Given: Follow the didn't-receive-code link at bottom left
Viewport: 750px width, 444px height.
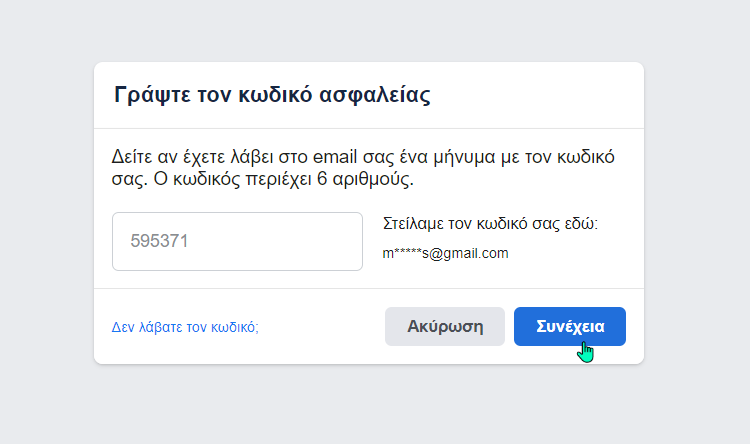Looking at the screenshot, I should pos(185,327).
